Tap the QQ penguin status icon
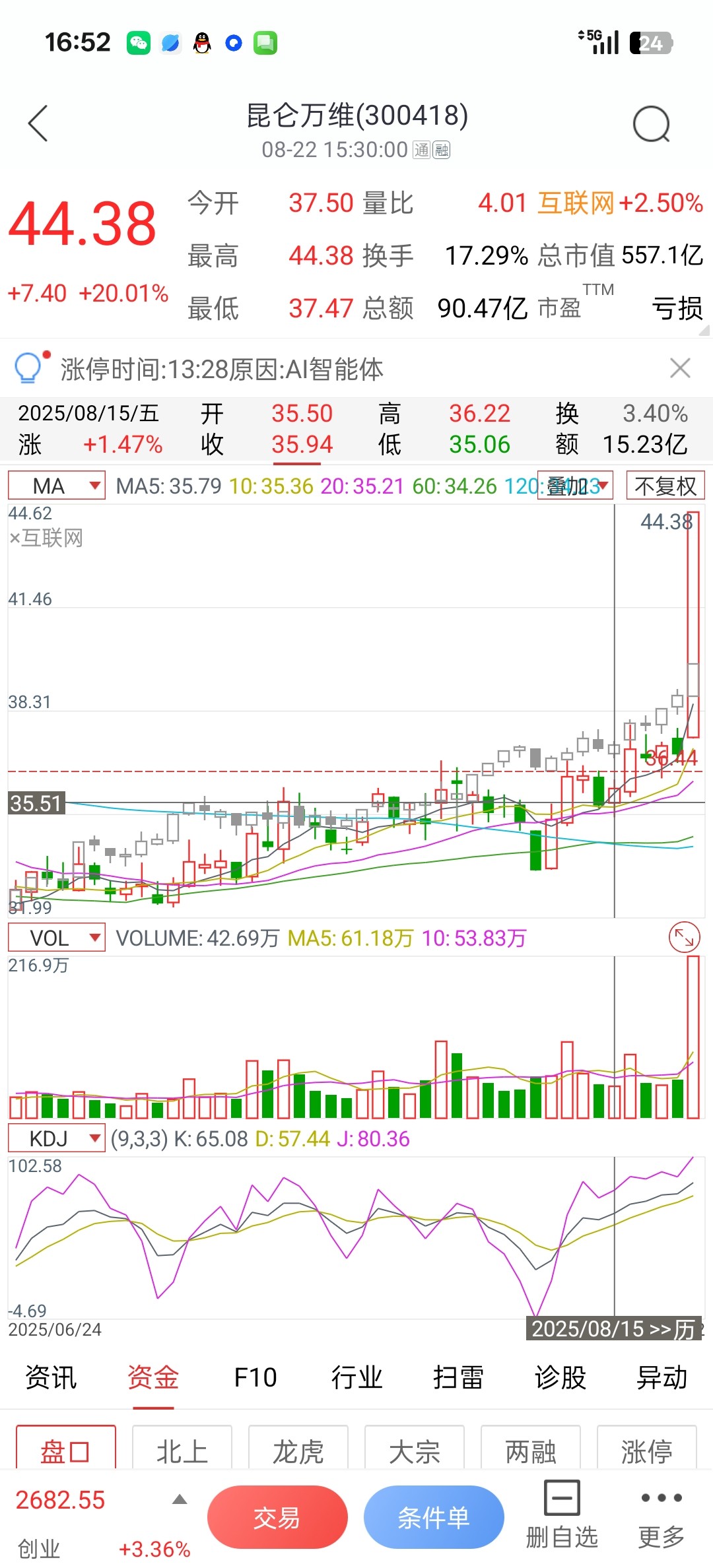 [202, 44]
